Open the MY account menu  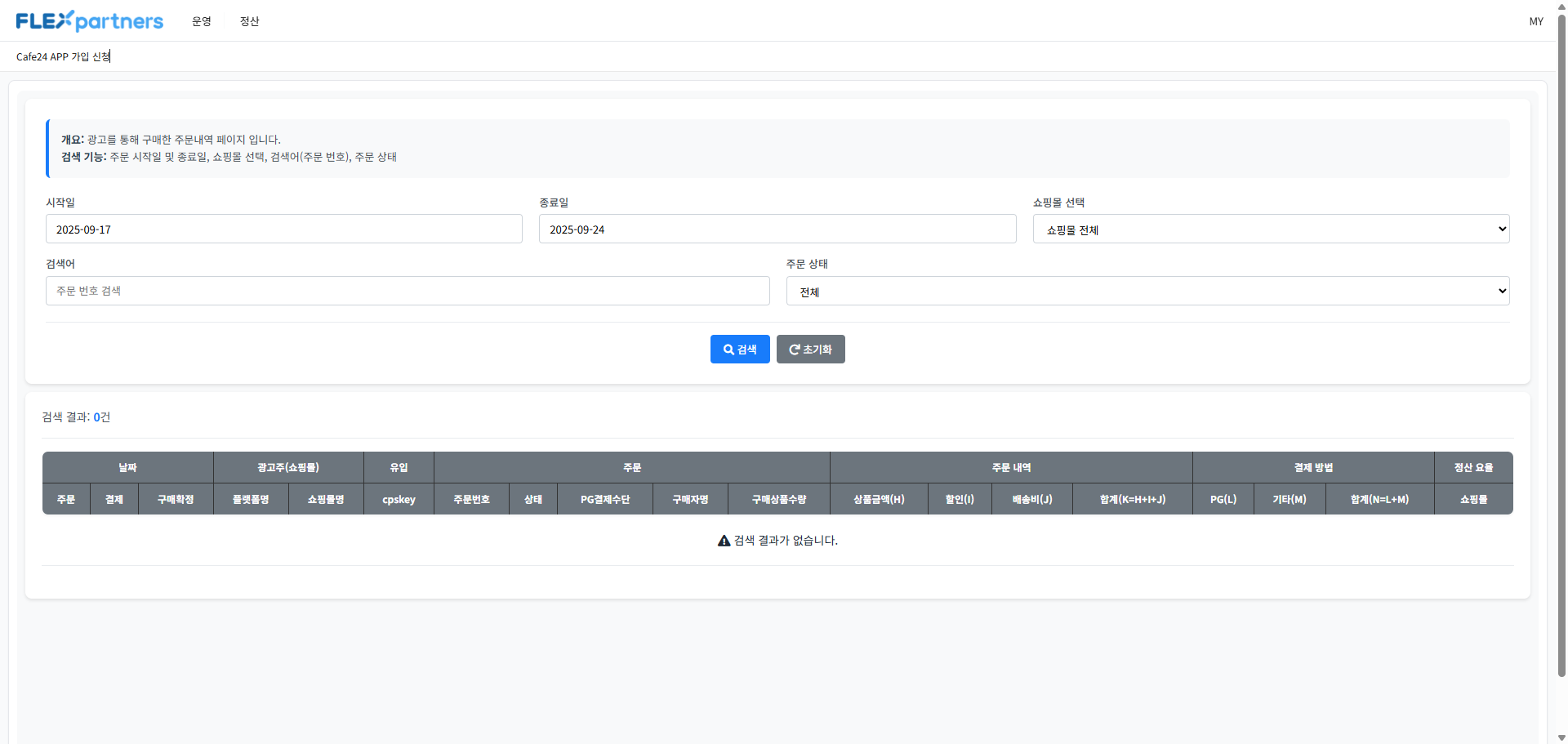pos(1535,21)
